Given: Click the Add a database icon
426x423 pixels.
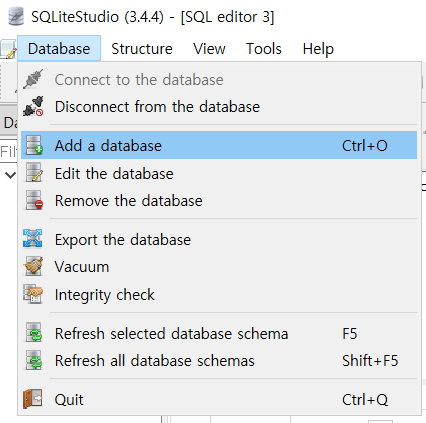Looking at the screenshot, I should coord(34,145).
